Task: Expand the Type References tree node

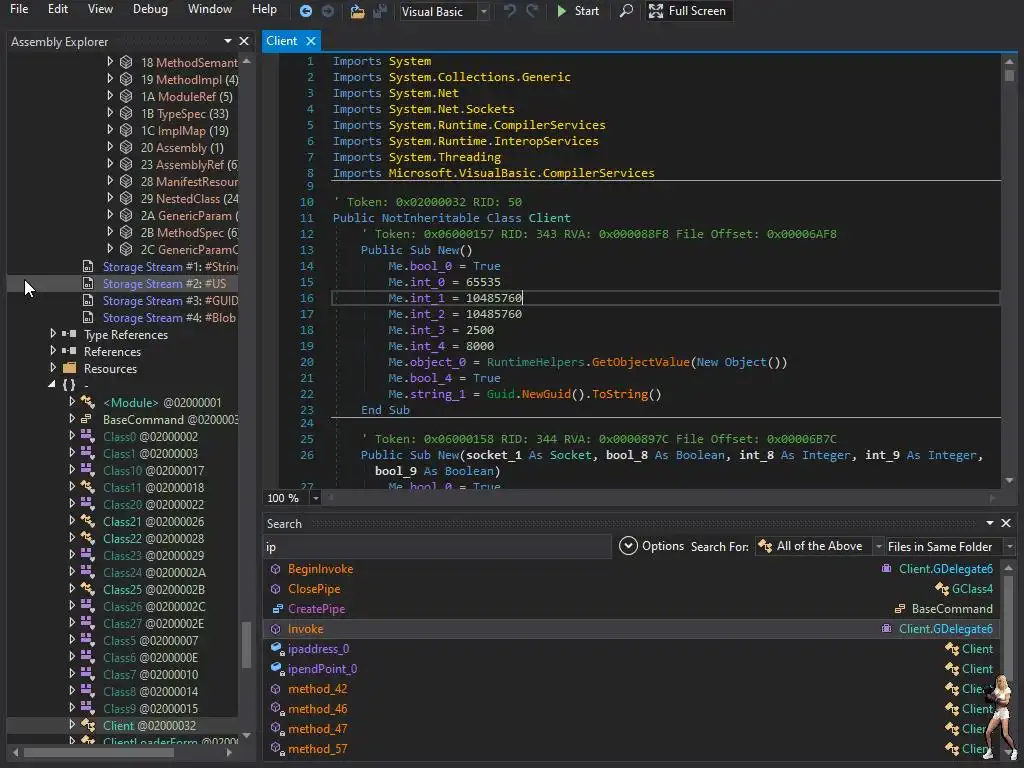Action: click(54, 335)
